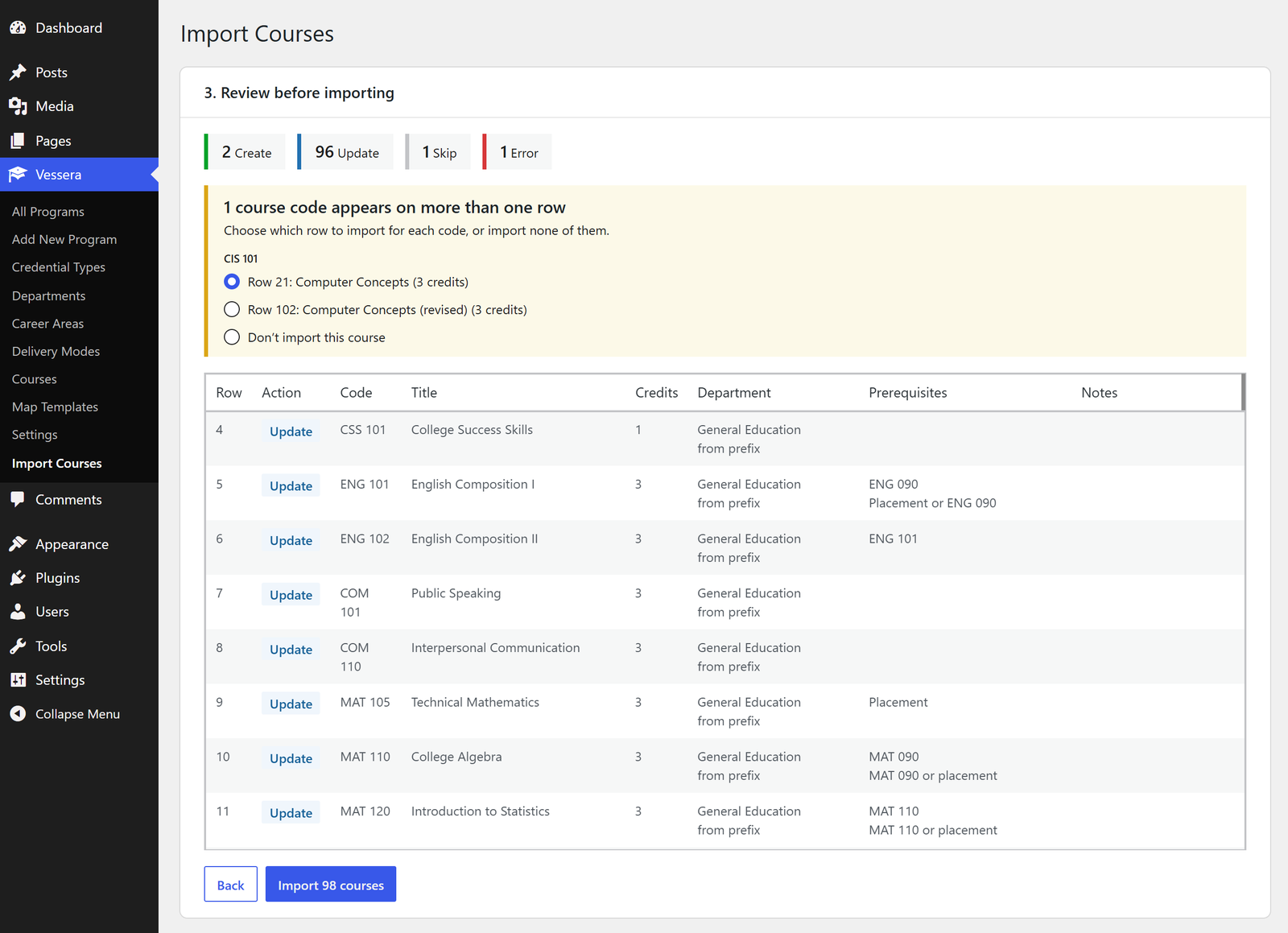Viewport: 1288px width, 933px height.
Task: Click Update action badge for CSS 101
Action: click(x=291, y=431)
